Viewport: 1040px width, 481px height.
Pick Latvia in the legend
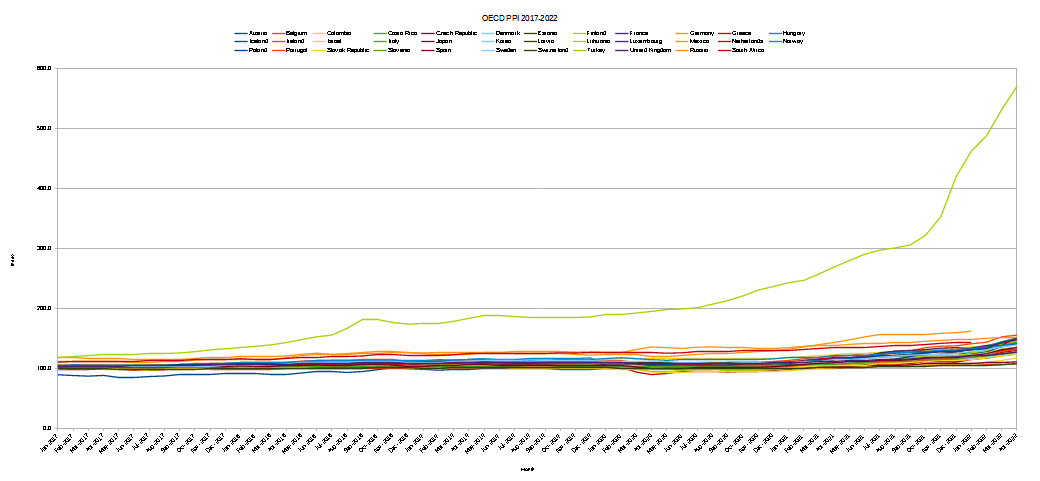[546, 41]
